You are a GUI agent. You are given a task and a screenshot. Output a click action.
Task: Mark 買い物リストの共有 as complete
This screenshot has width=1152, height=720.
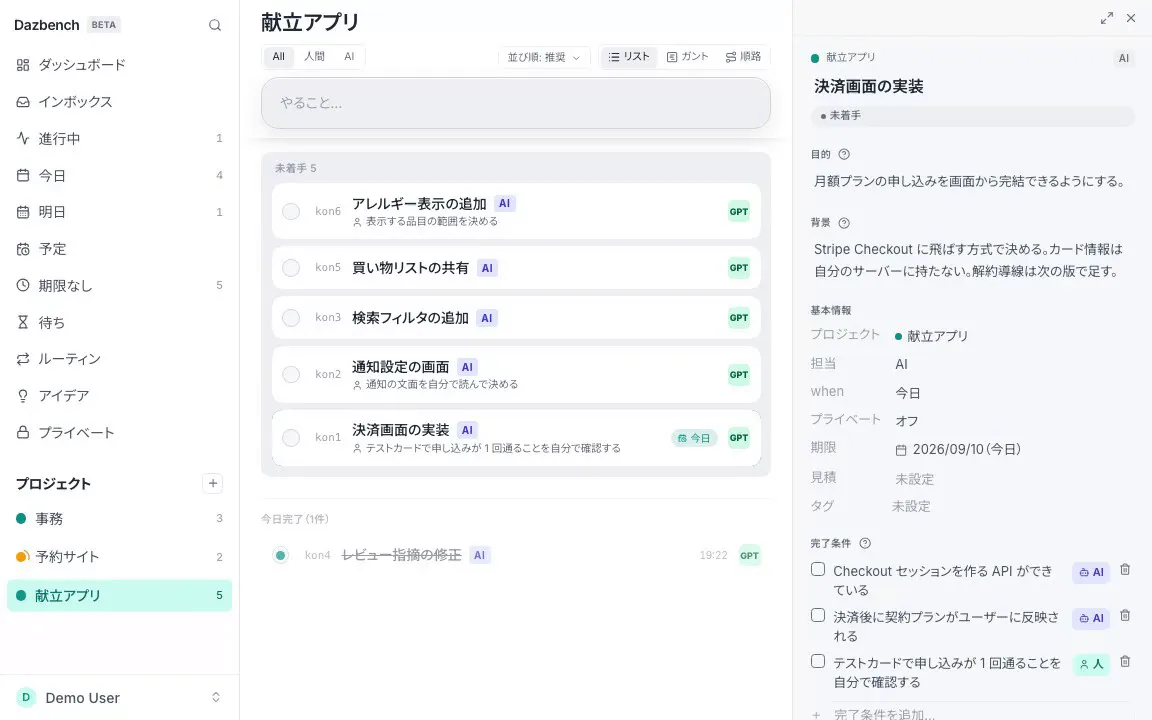(291, 267)
